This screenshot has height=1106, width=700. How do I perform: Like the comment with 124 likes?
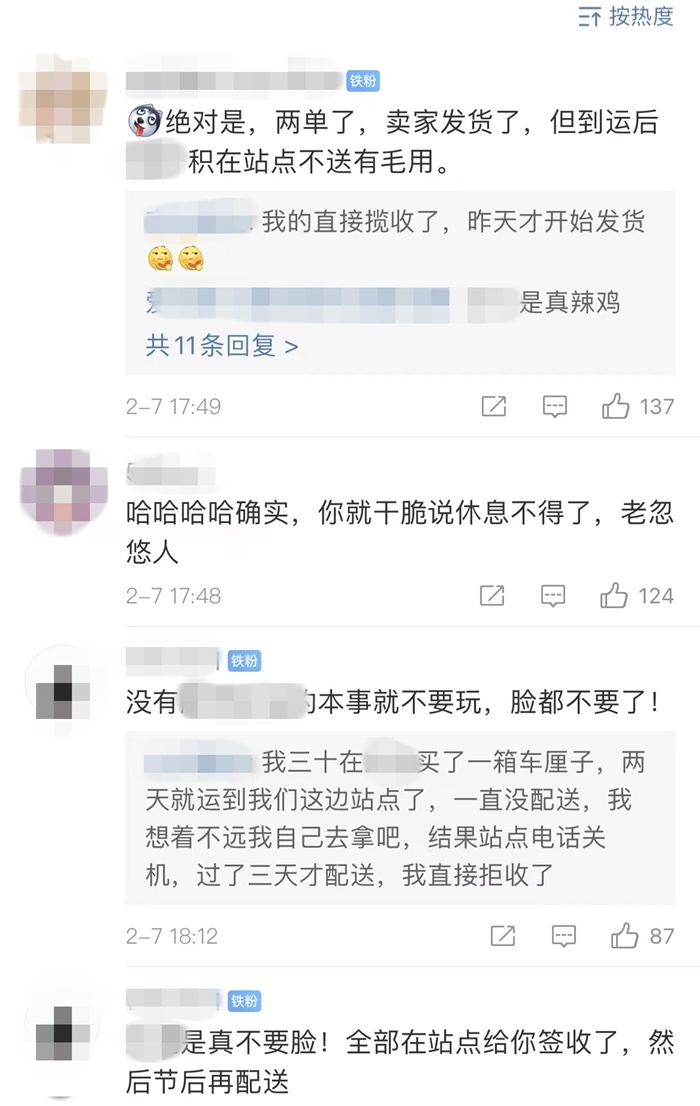pos(636,596)
